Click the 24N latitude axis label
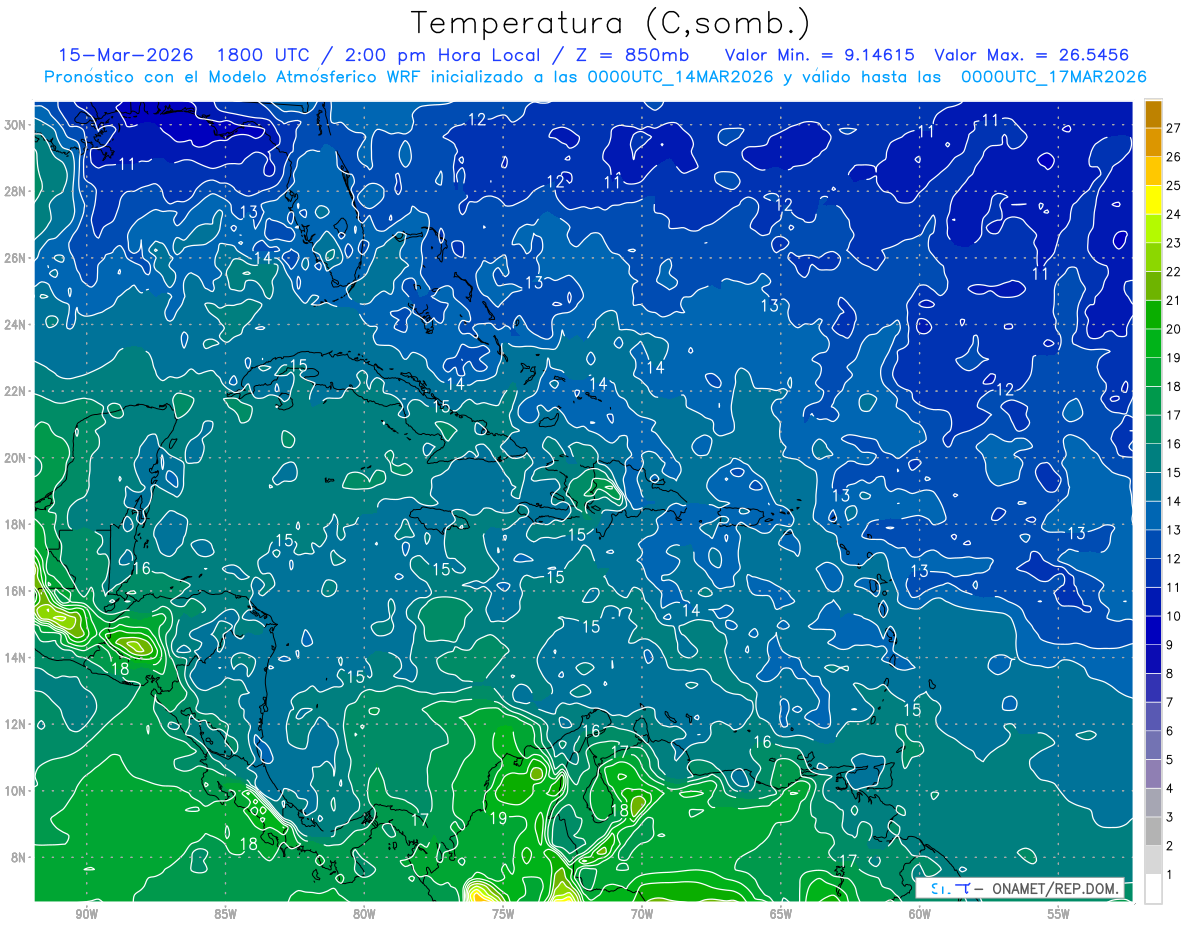The image size is (1200, 927). (x=17, y=324)
